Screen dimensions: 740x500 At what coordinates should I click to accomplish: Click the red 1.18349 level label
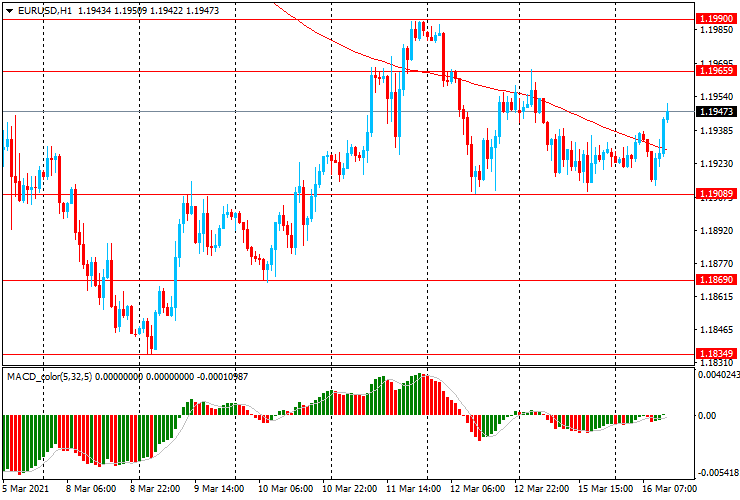pos(716,354)
